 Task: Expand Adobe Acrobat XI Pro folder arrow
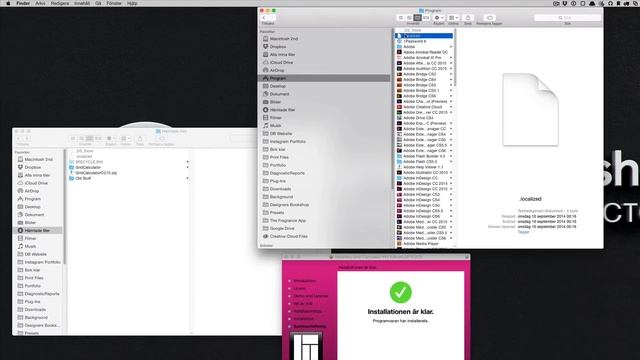point(451,58)
